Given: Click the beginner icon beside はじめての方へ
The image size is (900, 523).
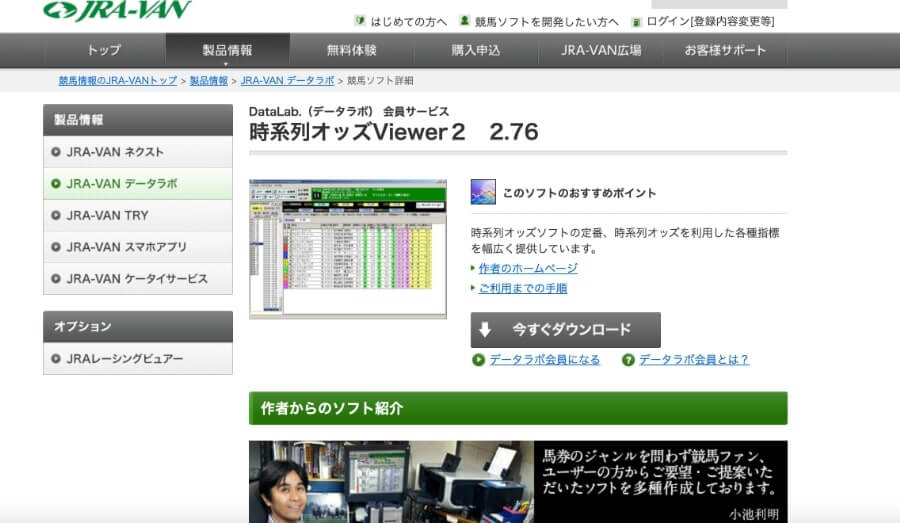Looking at the screenshot, I should [360, 21].
